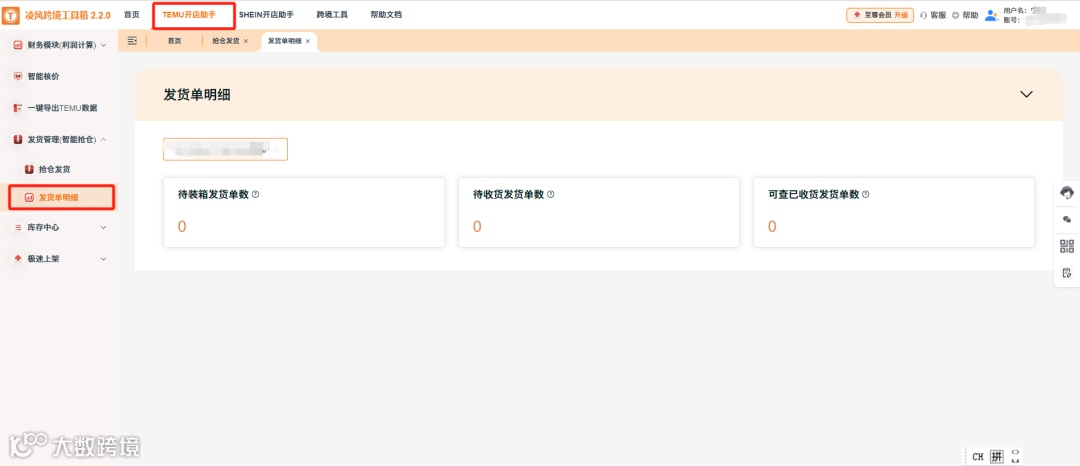Click the blue user avatar icon
This screenshot has width=1080, height=466.
coord(991,15)
